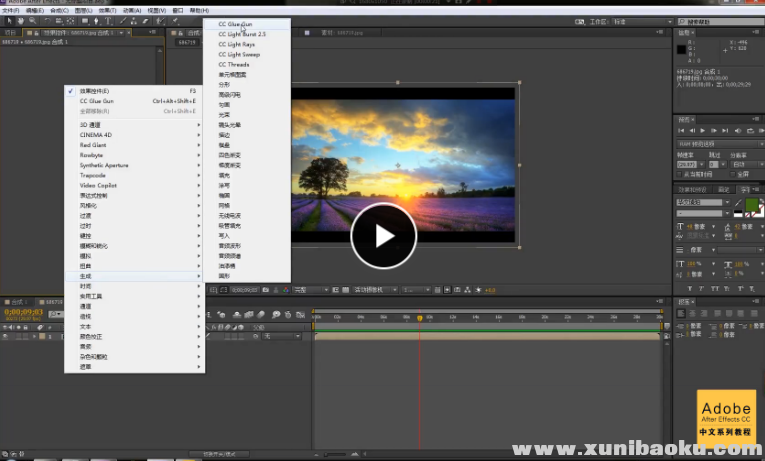Select CC Glue Gun in the effects list
This screenshot has height=461, width=765.
coord(236,24)
